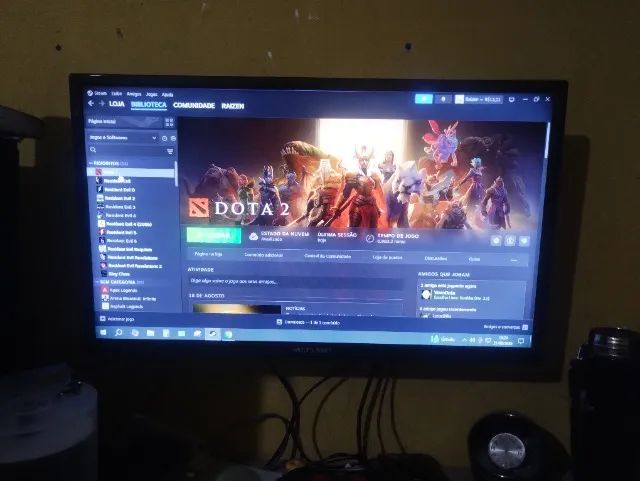Click the play time clock icon
This screenshot has width=640, height=481.
(x=369, y=238)
